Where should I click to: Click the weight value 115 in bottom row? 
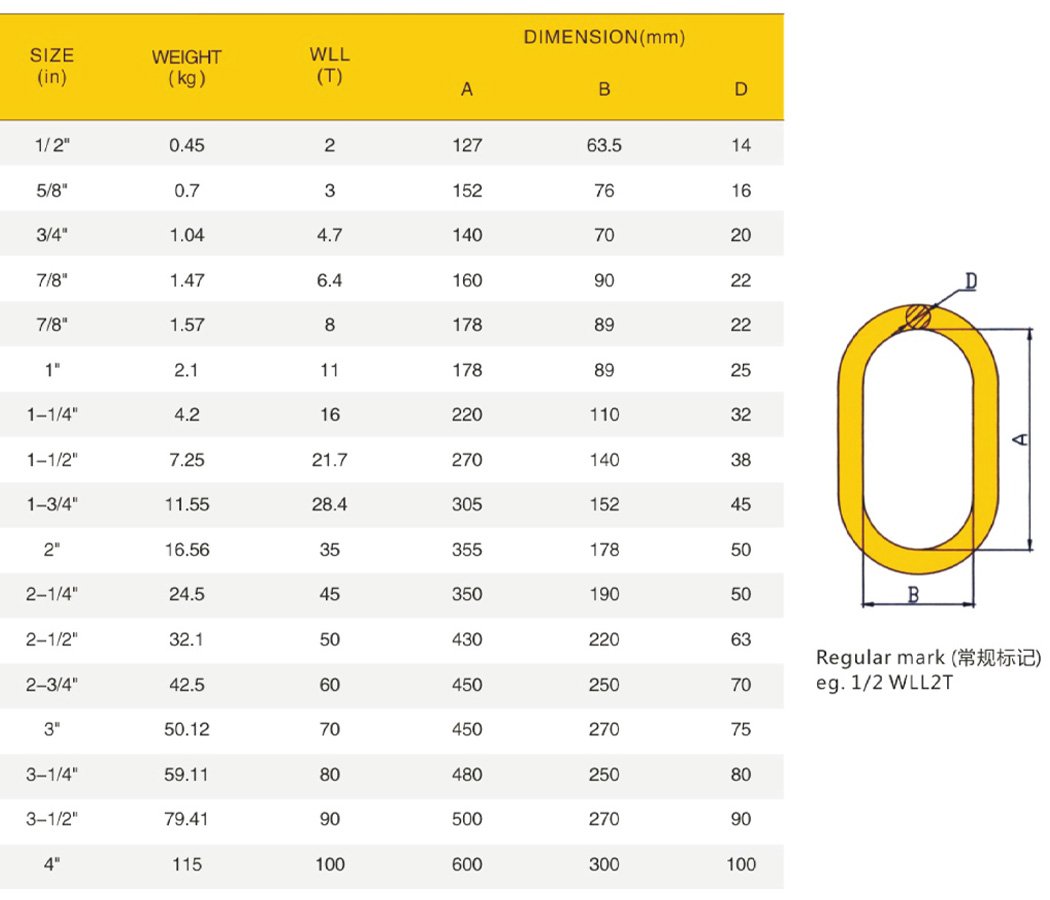pyautogui.click(x=187, y=864)
